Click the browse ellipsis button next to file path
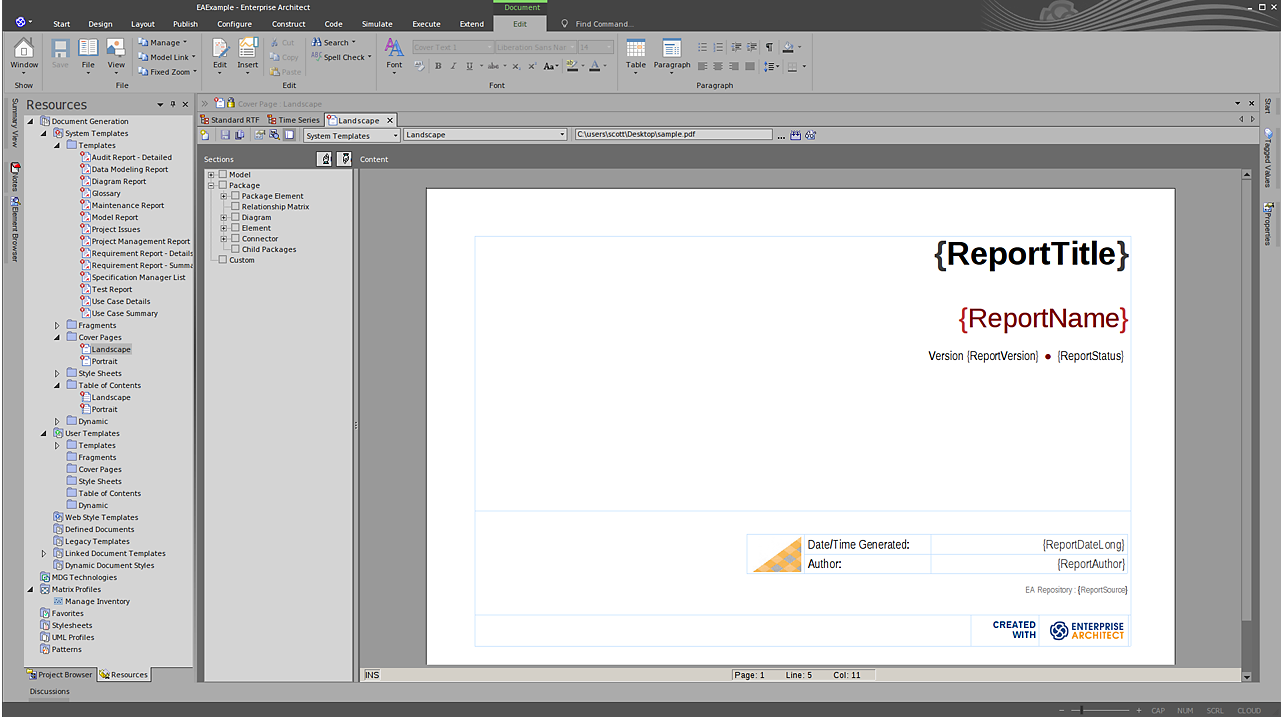1281x717 pixels. point(780,135)
